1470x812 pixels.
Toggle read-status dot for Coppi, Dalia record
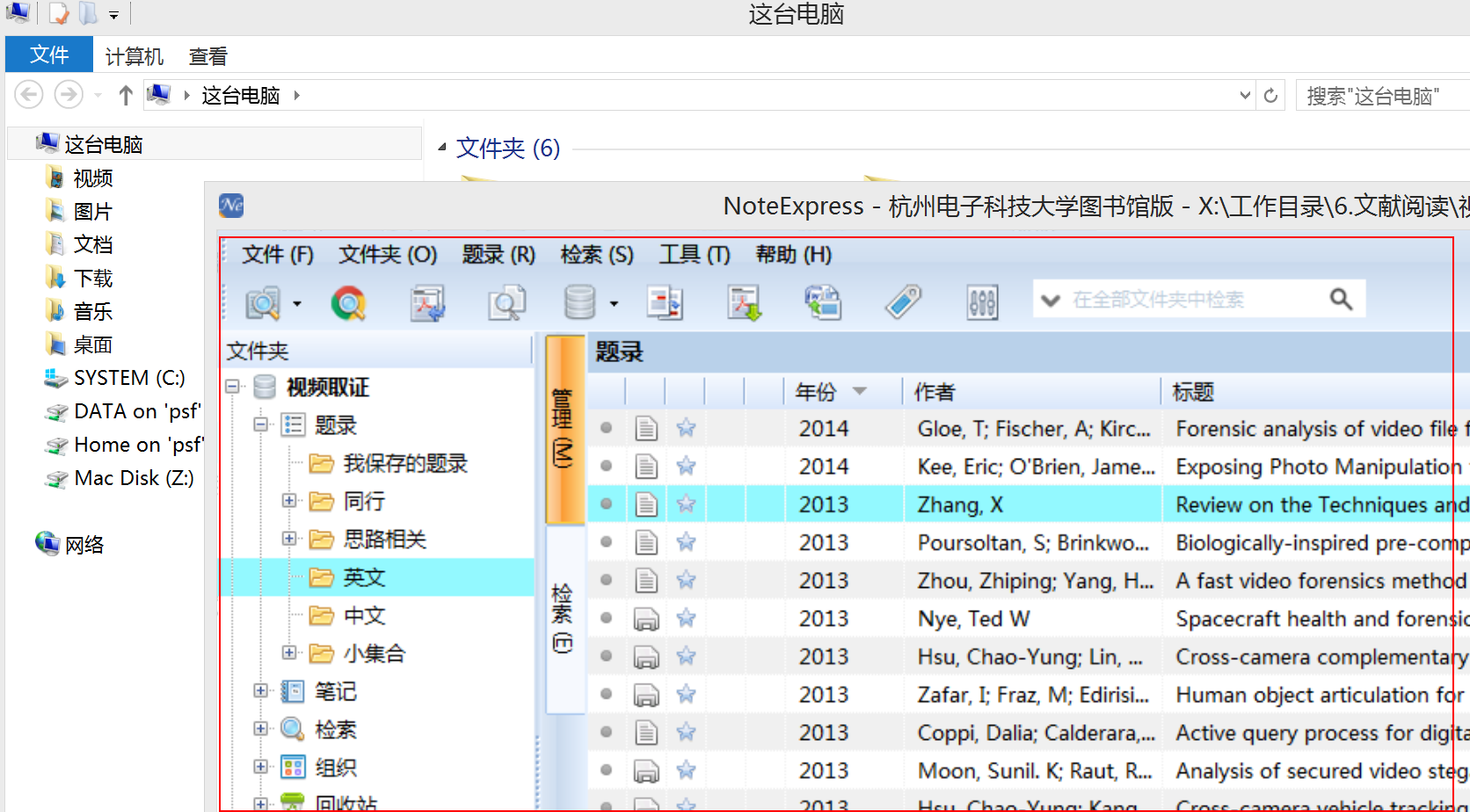coord(606,732)
